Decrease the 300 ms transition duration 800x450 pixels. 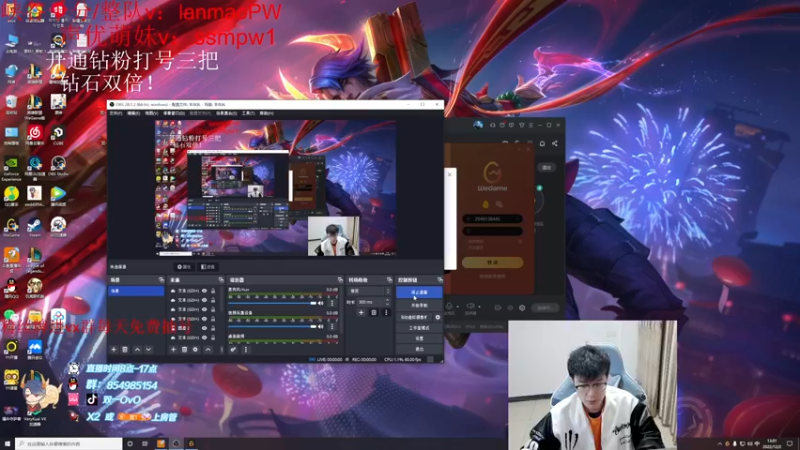point(388,304)
